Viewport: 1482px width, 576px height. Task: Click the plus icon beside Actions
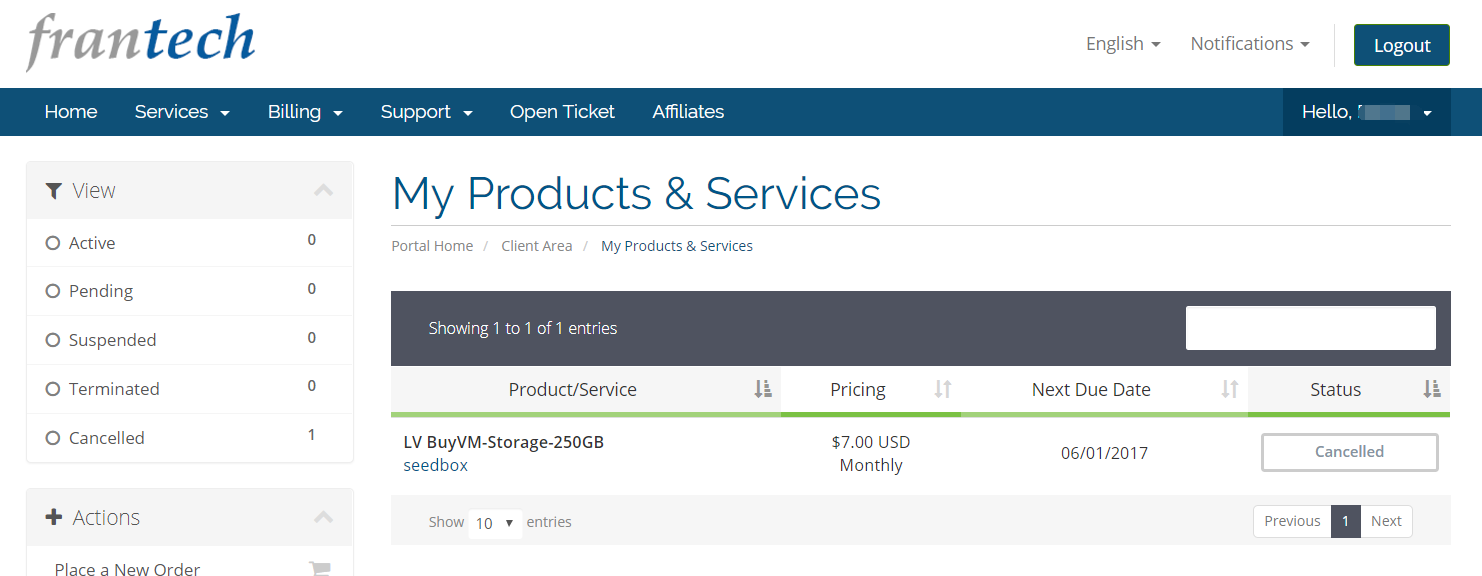pyautogui.click(x=54, y=517)
